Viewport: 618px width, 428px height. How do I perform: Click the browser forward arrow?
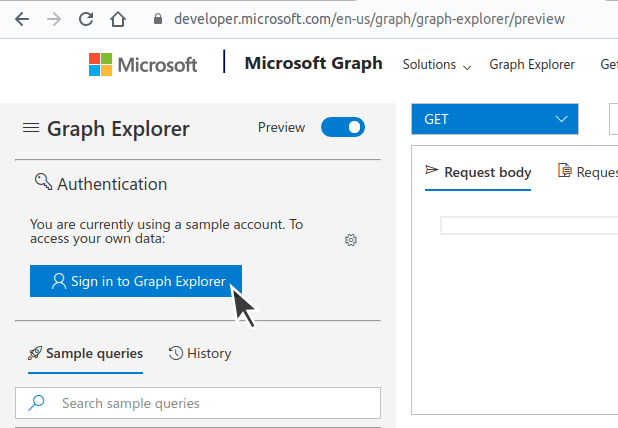click(54, 19)
